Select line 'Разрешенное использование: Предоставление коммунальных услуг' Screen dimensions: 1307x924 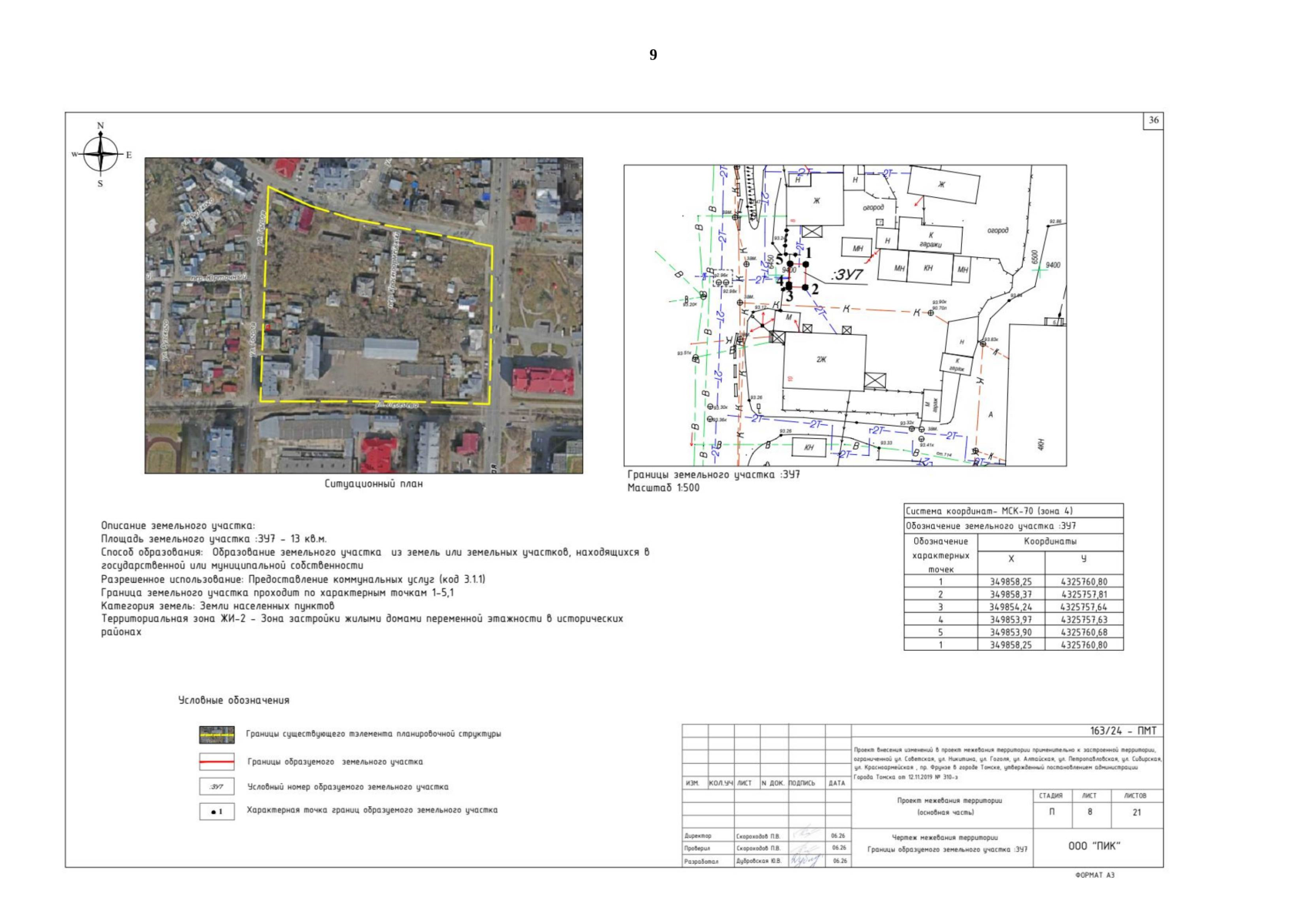tap(293, 580)
